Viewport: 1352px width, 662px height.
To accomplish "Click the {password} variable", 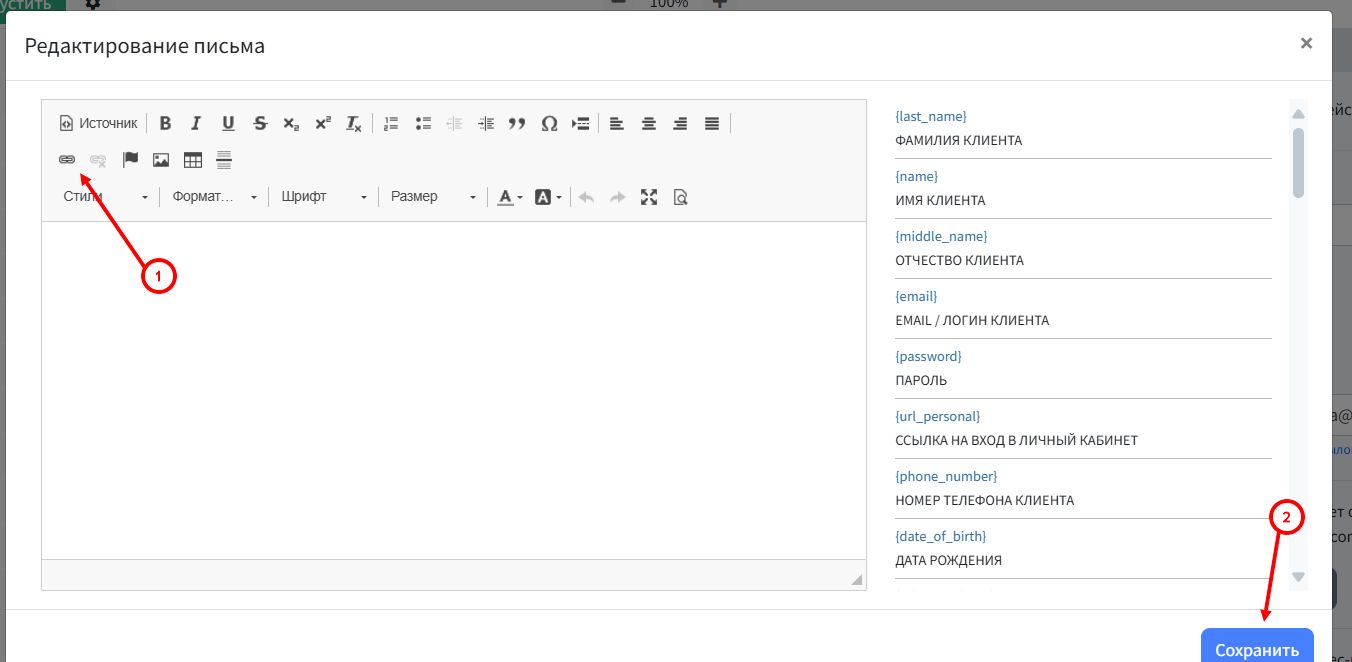I will tap(928, 357).
